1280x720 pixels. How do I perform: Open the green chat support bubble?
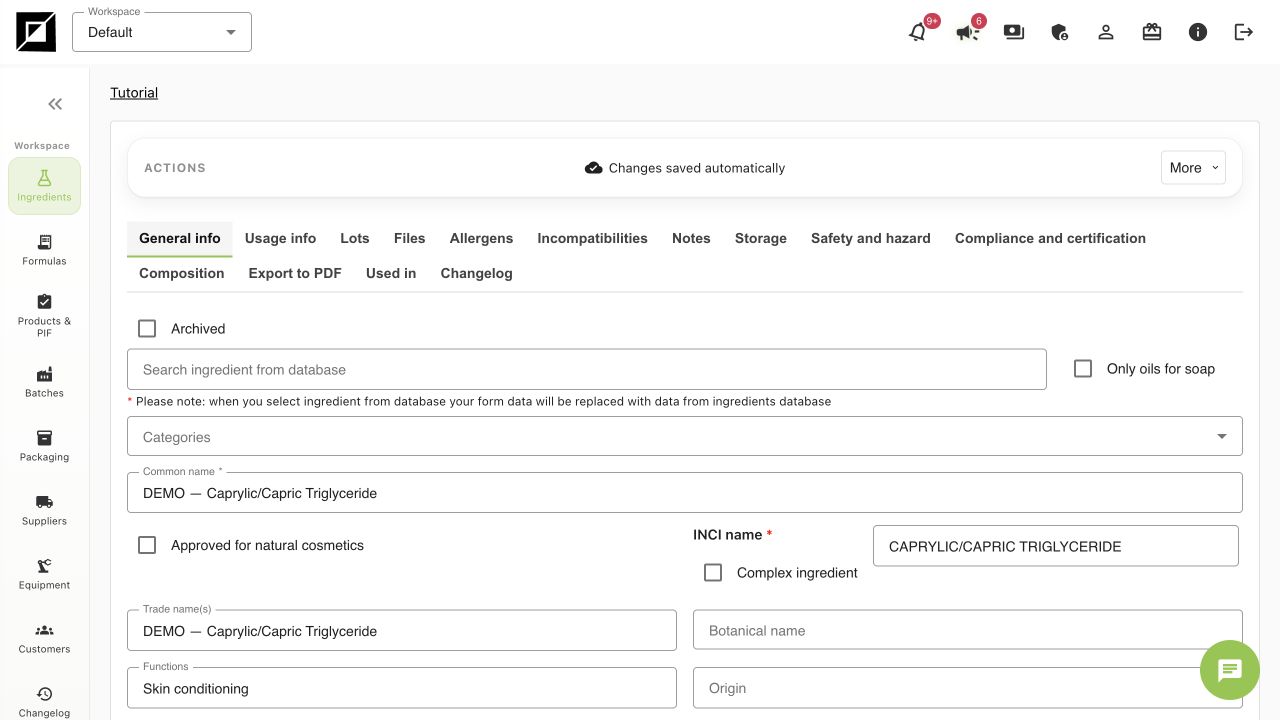point(1230,670)
